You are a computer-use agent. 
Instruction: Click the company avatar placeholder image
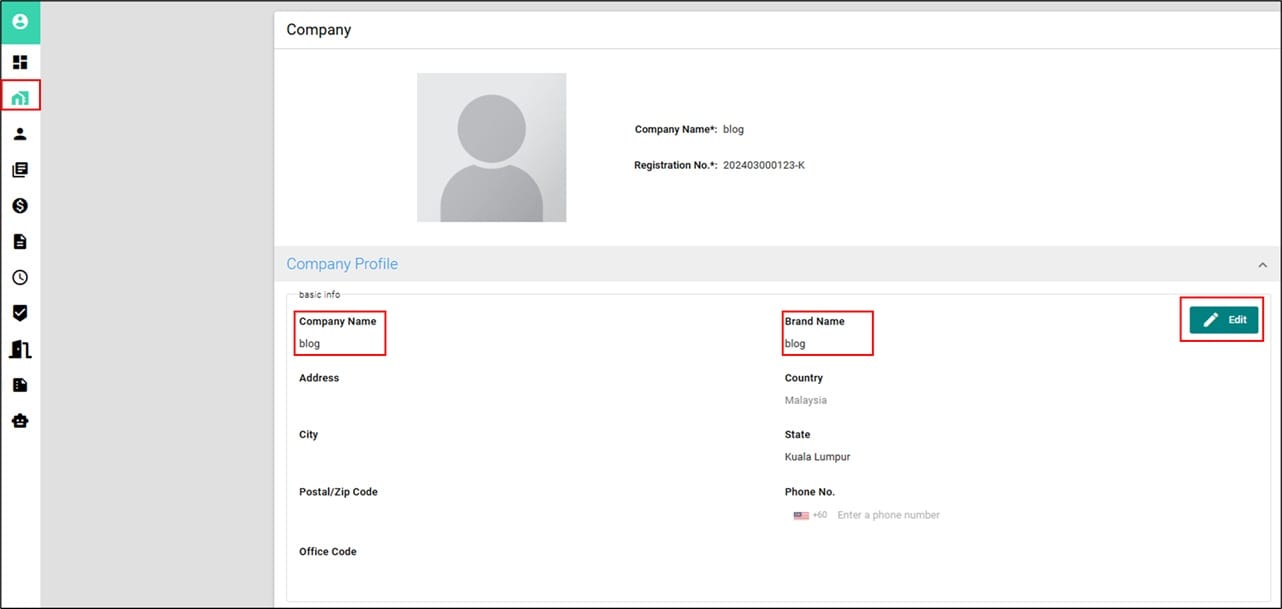491,147
